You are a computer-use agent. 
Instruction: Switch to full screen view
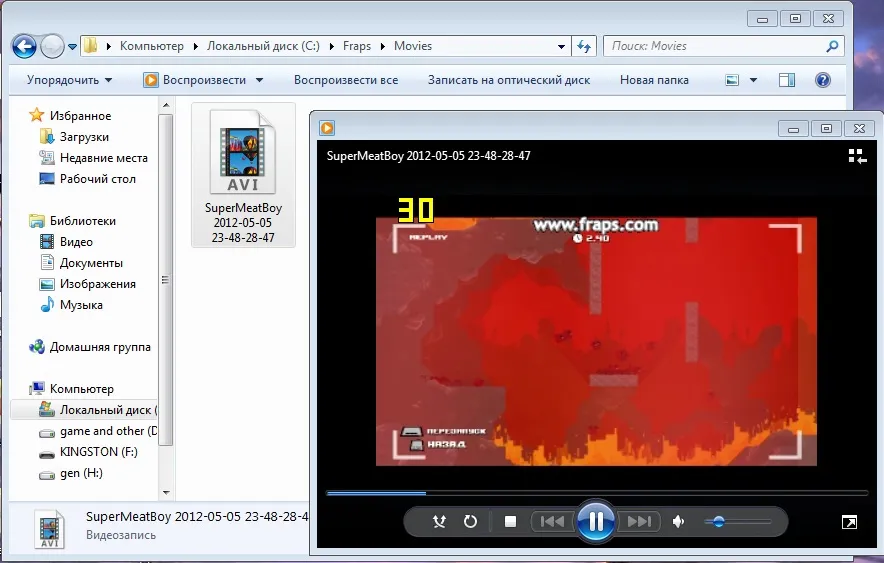(x=849, y=522)
